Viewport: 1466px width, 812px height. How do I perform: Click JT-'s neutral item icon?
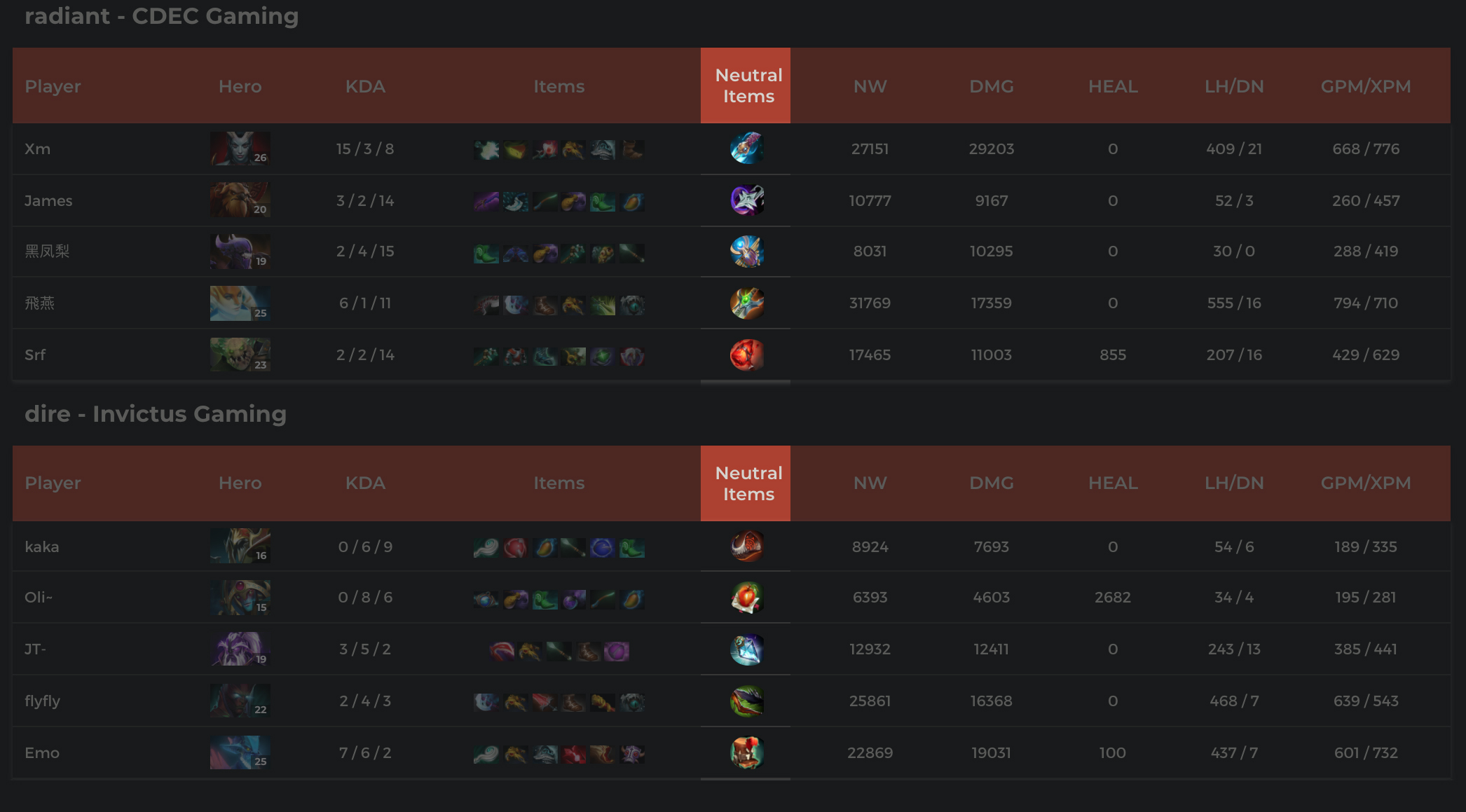[x=746, y=649]
